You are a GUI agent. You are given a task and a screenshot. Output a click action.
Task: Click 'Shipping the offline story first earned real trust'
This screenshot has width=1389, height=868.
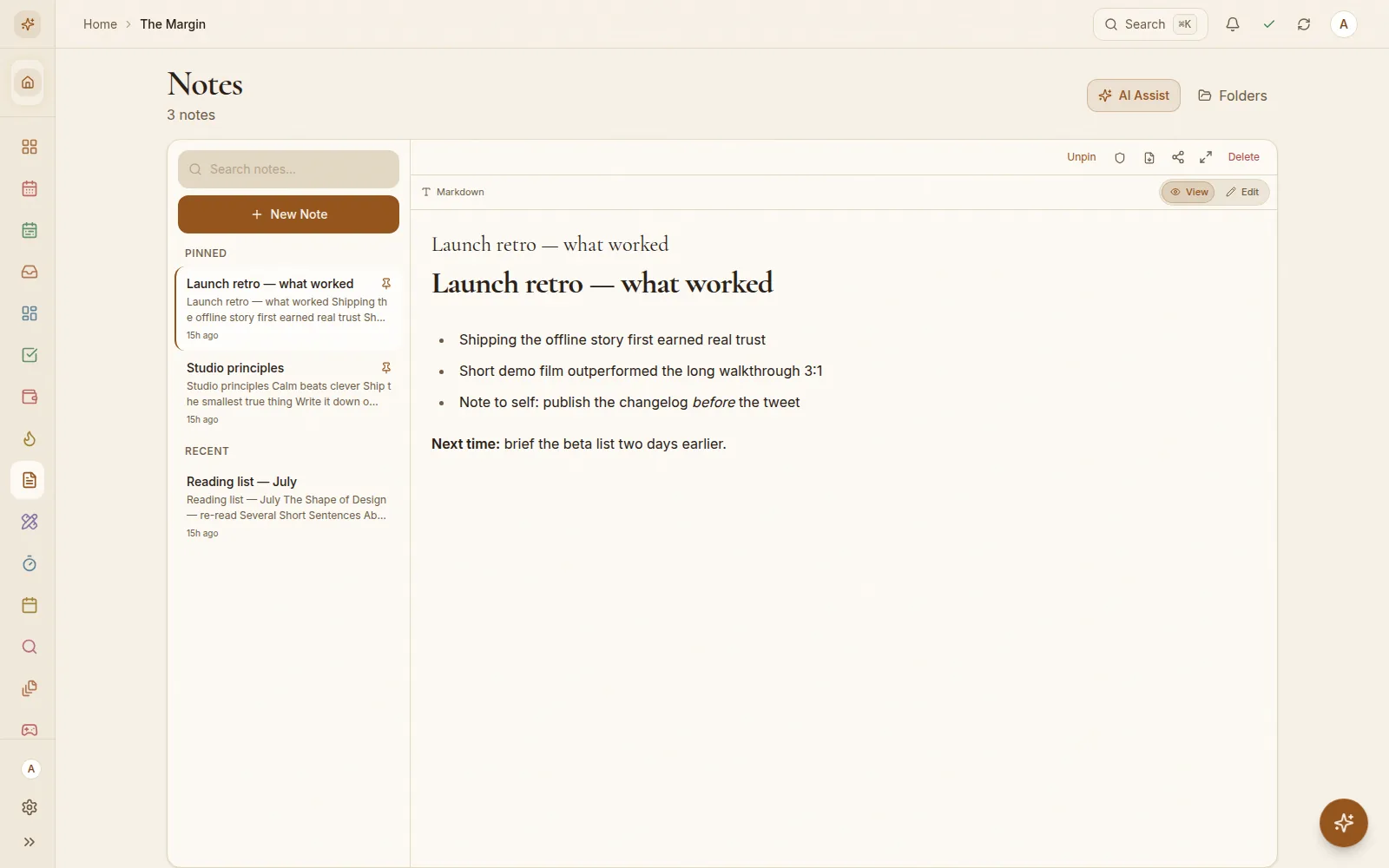pos(612,339)
